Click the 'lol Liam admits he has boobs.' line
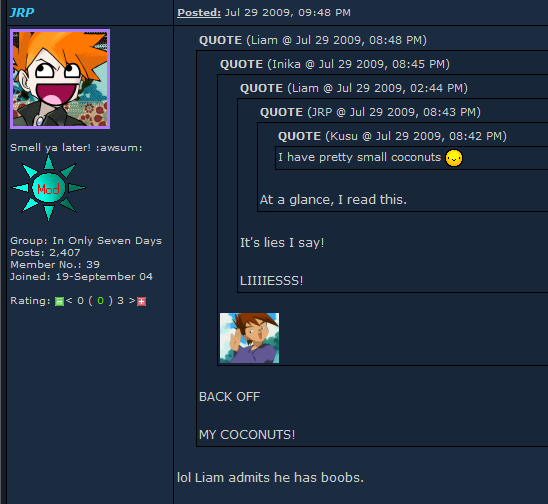The image size is (548, 504). click(x=271, y=478)
